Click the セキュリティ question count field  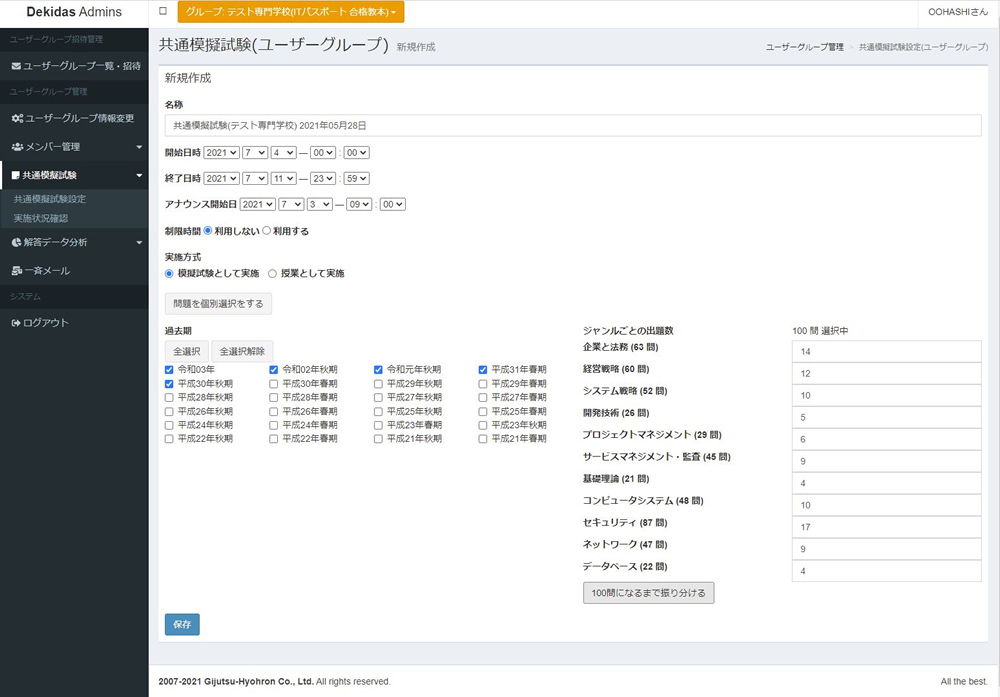(886, 527)
